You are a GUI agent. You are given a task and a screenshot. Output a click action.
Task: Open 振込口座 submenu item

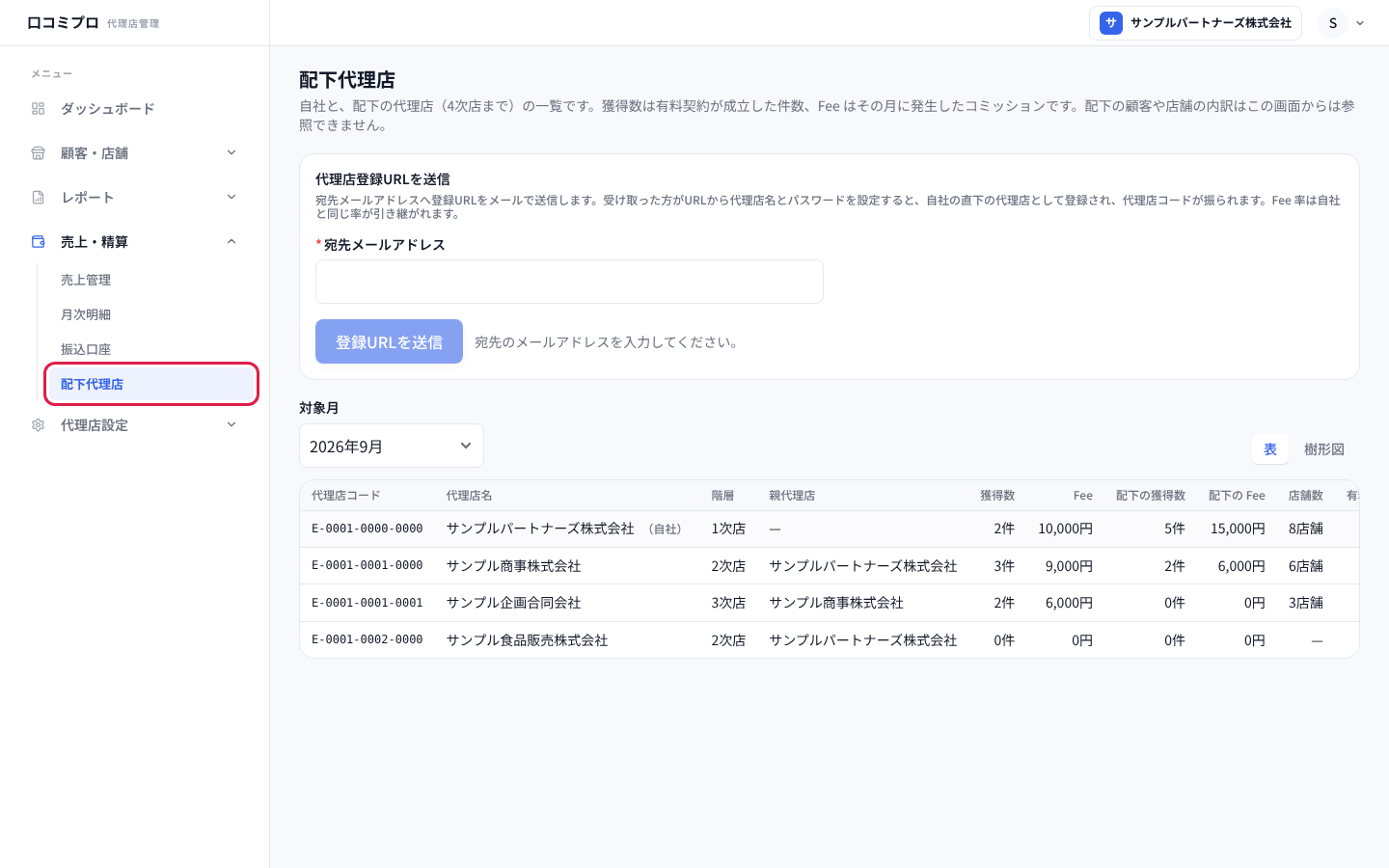[150, 349]
